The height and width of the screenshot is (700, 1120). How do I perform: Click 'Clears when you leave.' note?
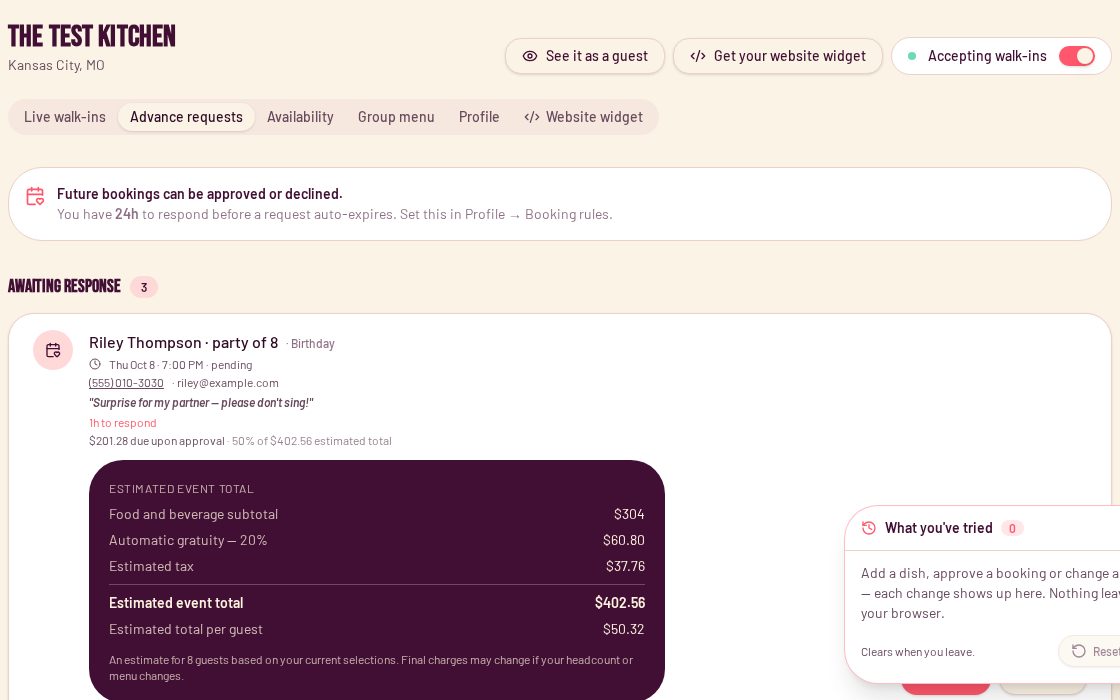(x=917, y=652)
